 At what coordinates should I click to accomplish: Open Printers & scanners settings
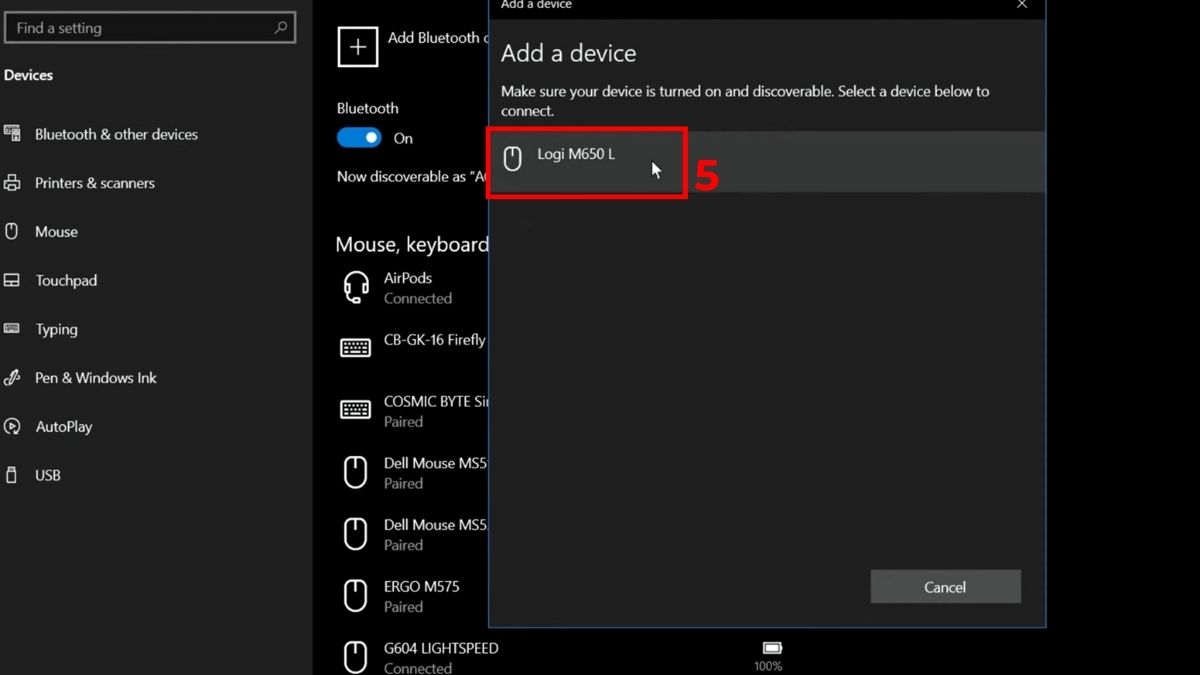(x=95, y=183)
